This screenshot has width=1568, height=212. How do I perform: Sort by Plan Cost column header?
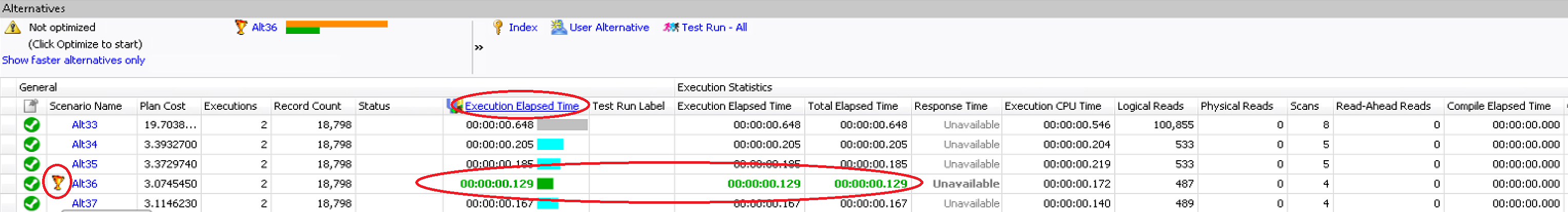pos(162,106)
